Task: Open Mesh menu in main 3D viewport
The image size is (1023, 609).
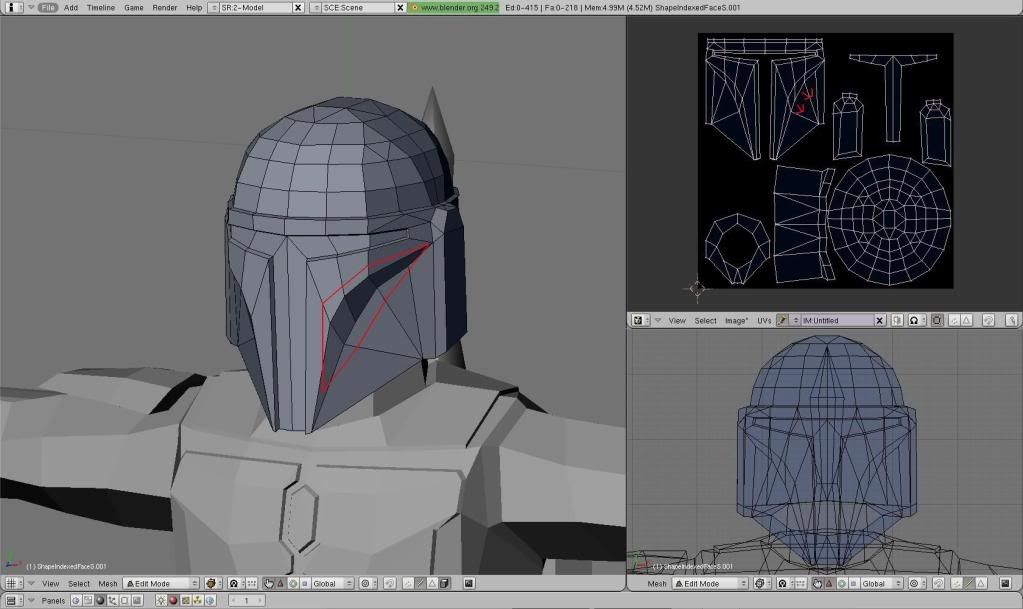Action: click(108, 584)
